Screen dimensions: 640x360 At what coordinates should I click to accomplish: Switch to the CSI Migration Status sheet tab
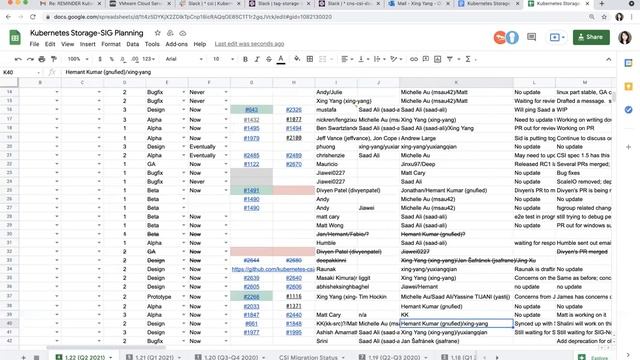(308, 357)
